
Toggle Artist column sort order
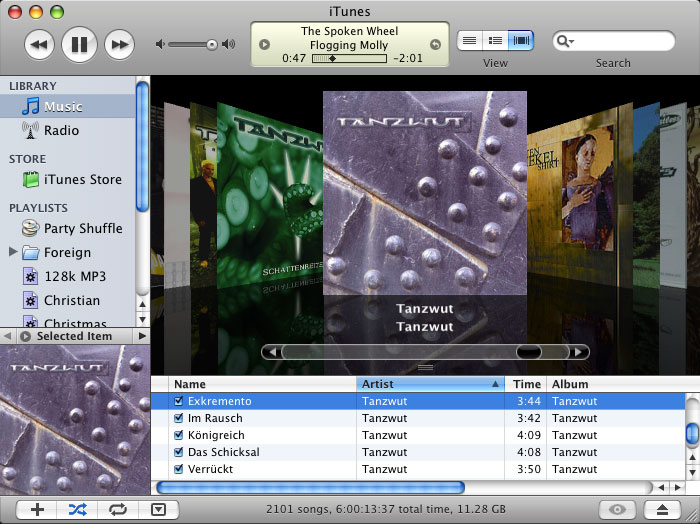pyautogui.click(x=430, y=384)
